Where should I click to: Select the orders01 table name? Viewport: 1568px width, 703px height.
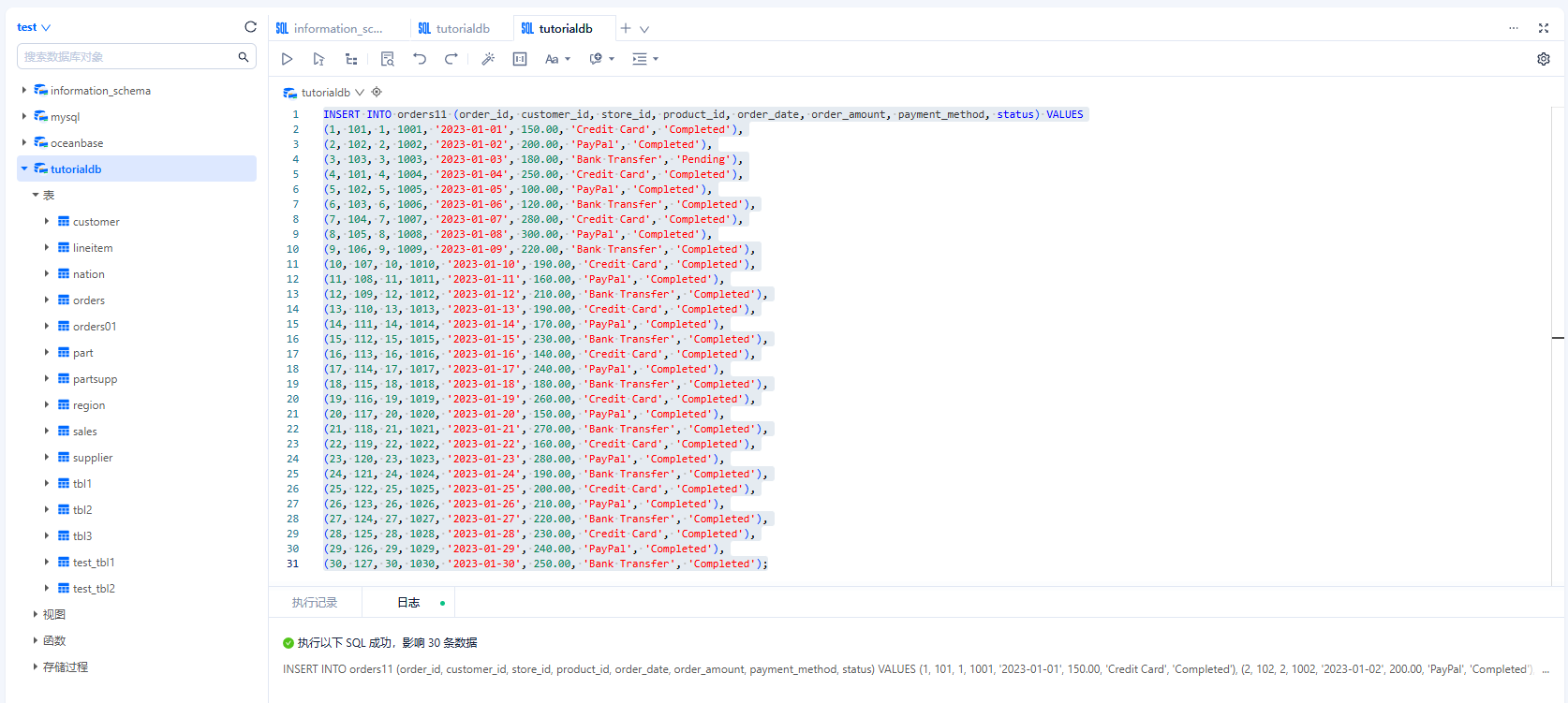point(95,327)
